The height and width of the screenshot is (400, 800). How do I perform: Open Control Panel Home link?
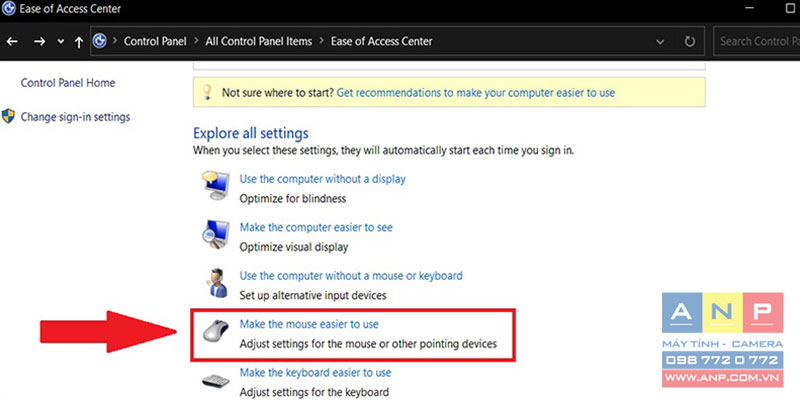click(x=68, y=83)
